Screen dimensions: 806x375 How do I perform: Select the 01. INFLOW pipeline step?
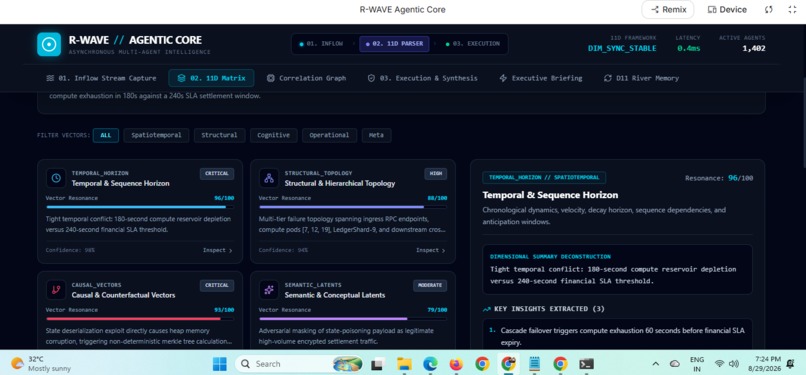click(321, 44)
